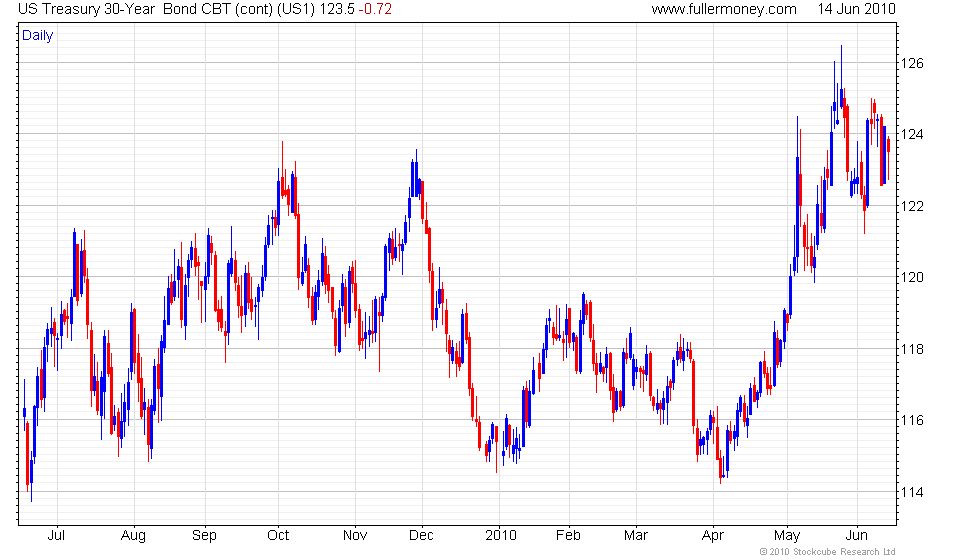Click the 120 price axis label
This screenshot has width=980, height=560.
point(911,278)
